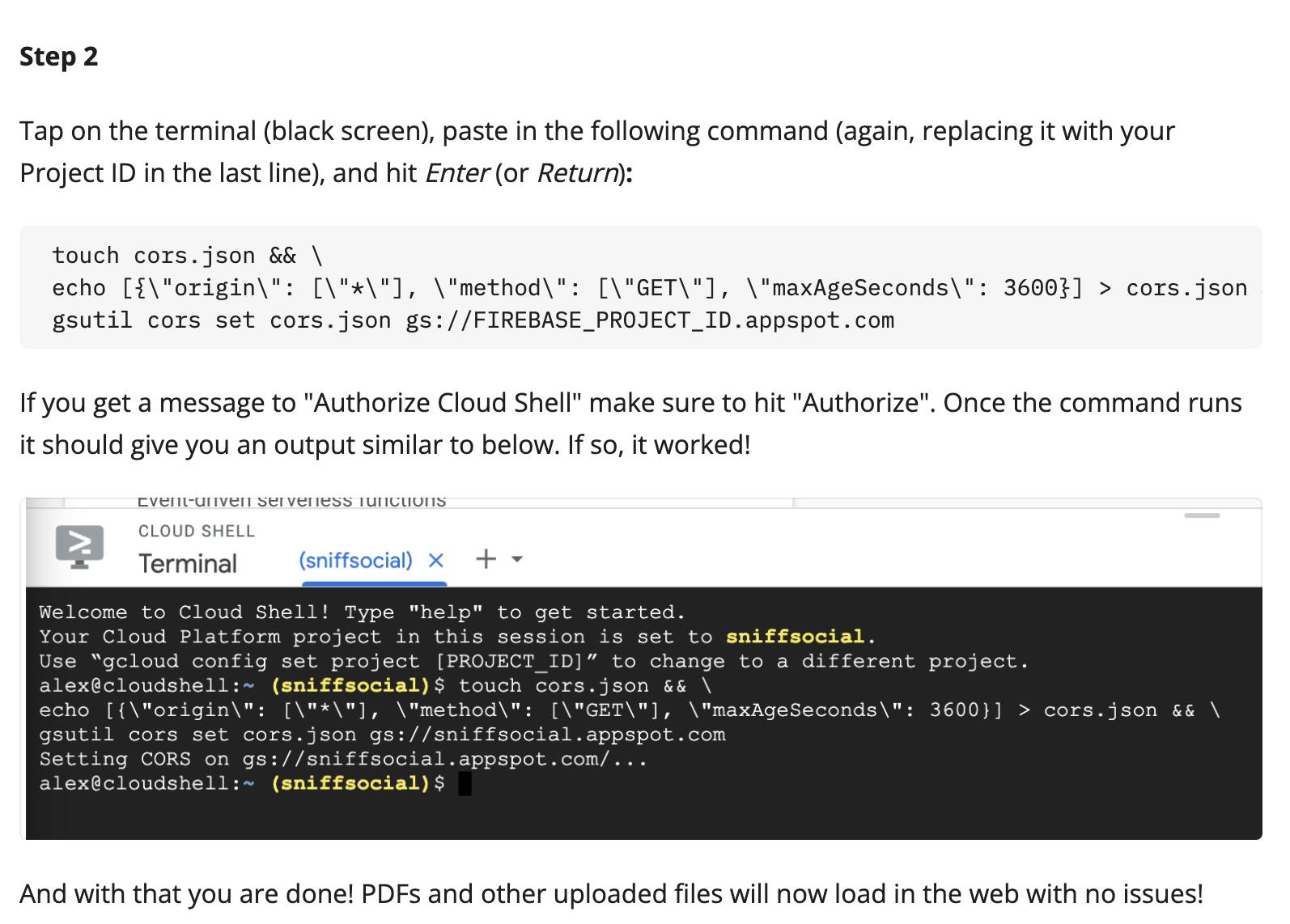Click the Step 2 heading

[58, 57]
